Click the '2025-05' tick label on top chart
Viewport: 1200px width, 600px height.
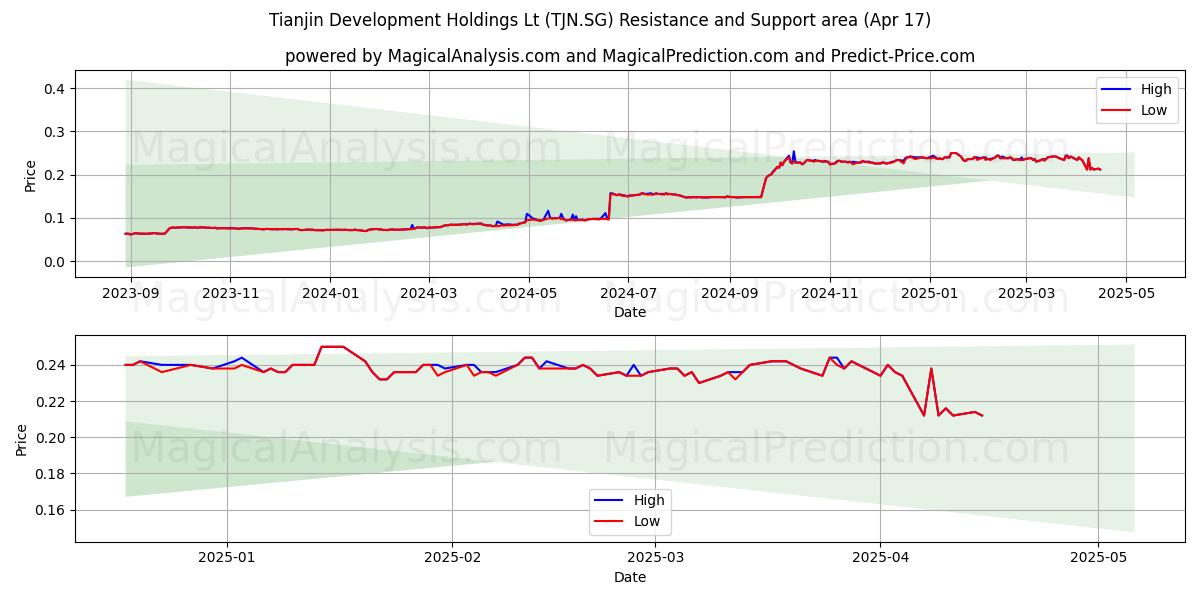pos(1126,294)
